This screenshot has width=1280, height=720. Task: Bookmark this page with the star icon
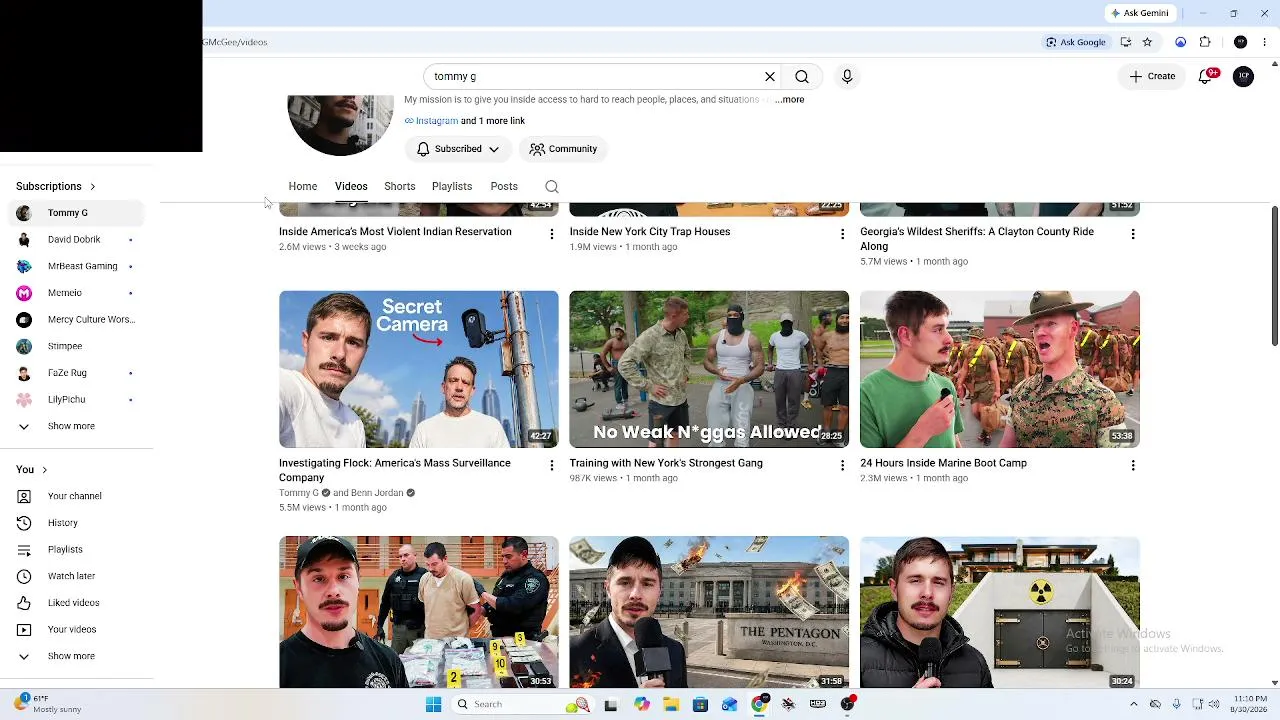click(1147, 42)
